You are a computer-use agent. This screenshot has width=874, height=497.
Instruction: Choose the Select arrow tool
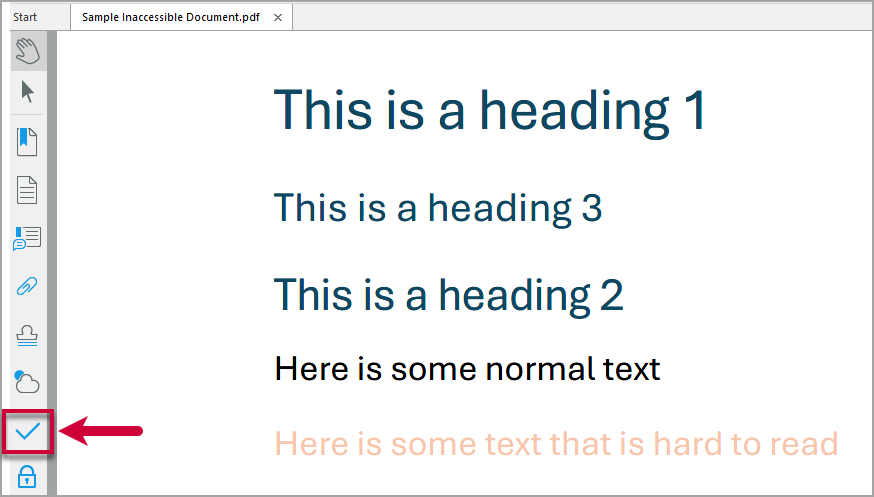click(x=27, y=91)
